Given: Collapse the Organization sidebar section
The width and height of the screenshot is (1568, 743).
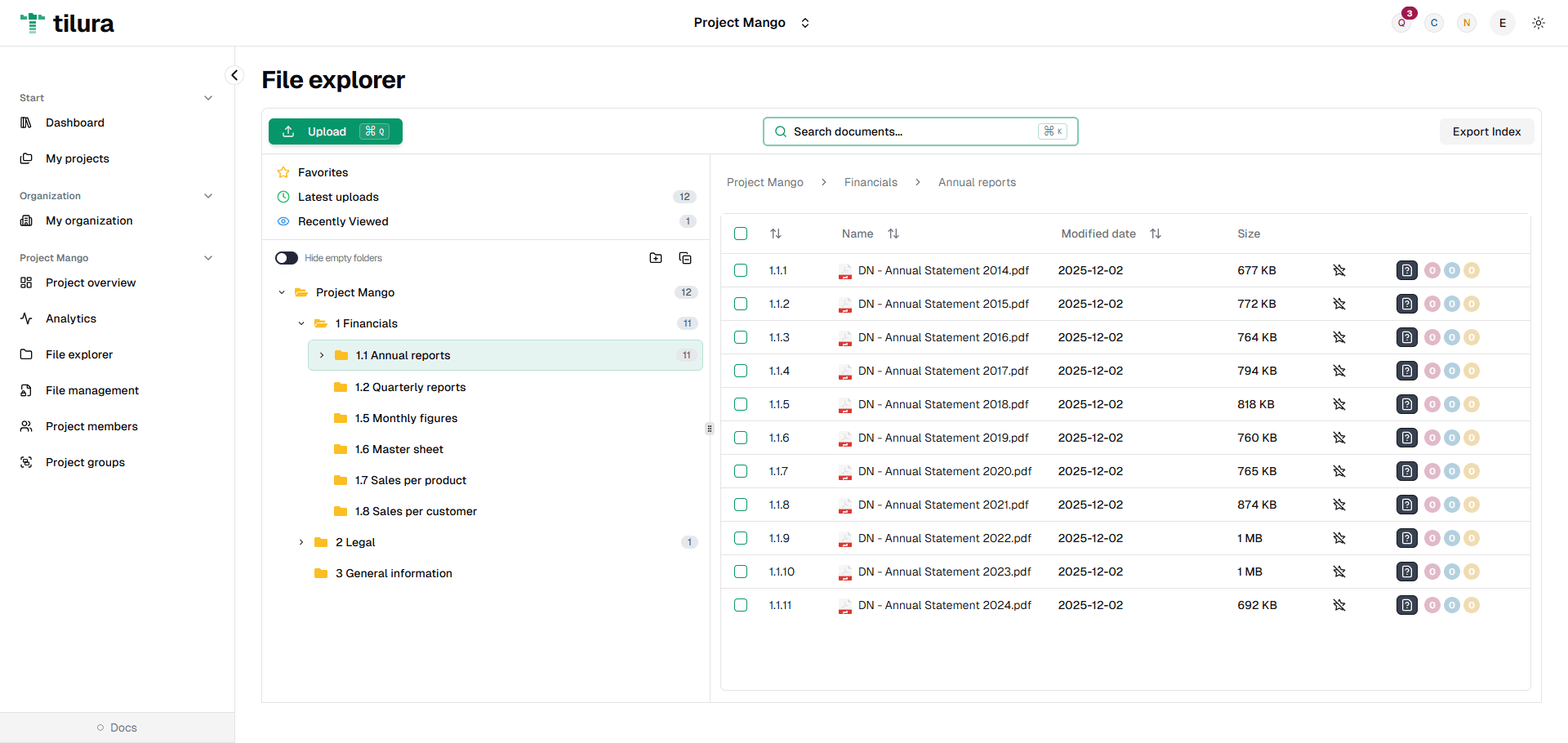Looking at the screenshot, I should point(208,195).
